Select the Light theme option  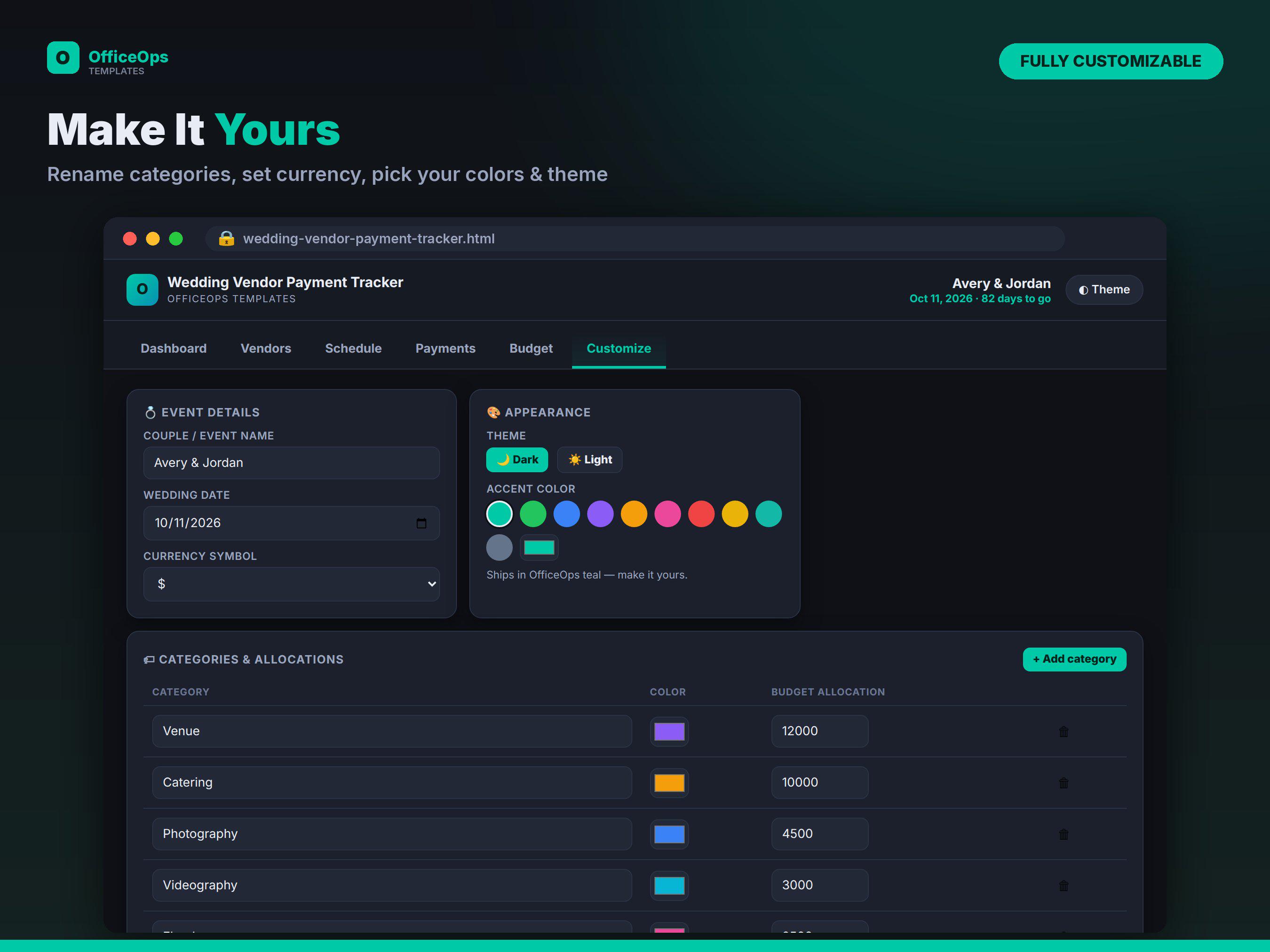[x=590, y=460]
